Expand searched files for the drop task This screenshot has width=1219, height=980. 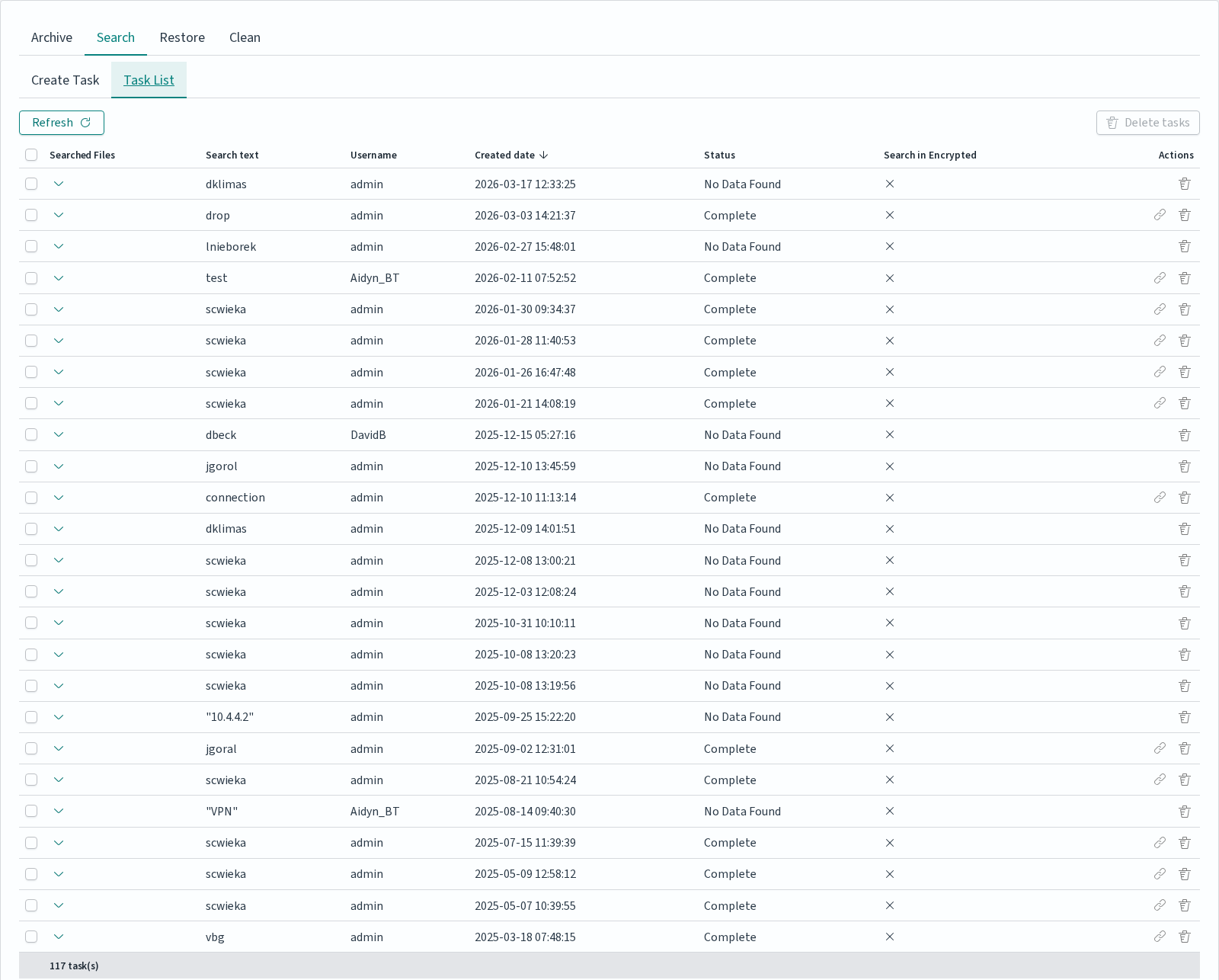click(x=59, y=215)
